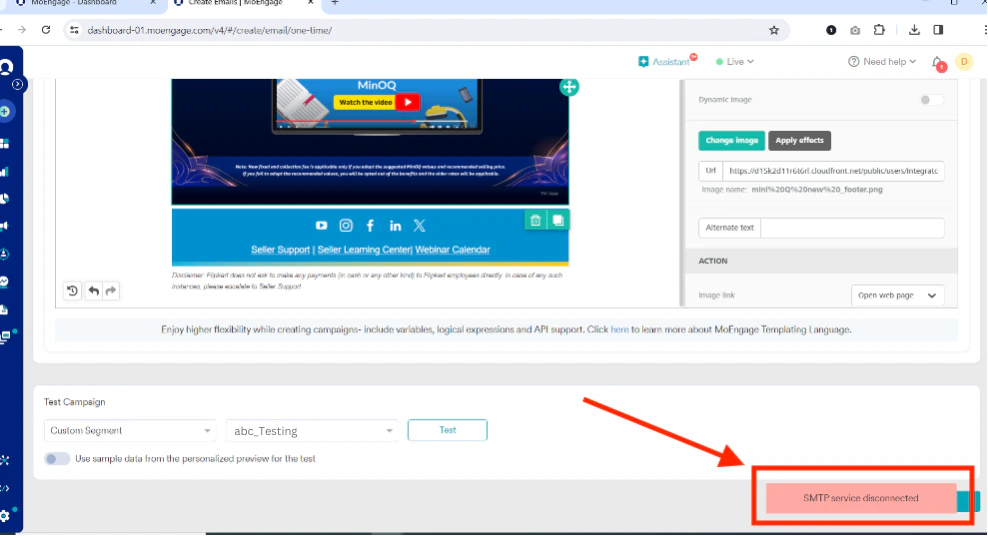The width and height of the screenshot is (988, 536).
Task: Open the Live environment dropdown
Action: pos(735,62)
